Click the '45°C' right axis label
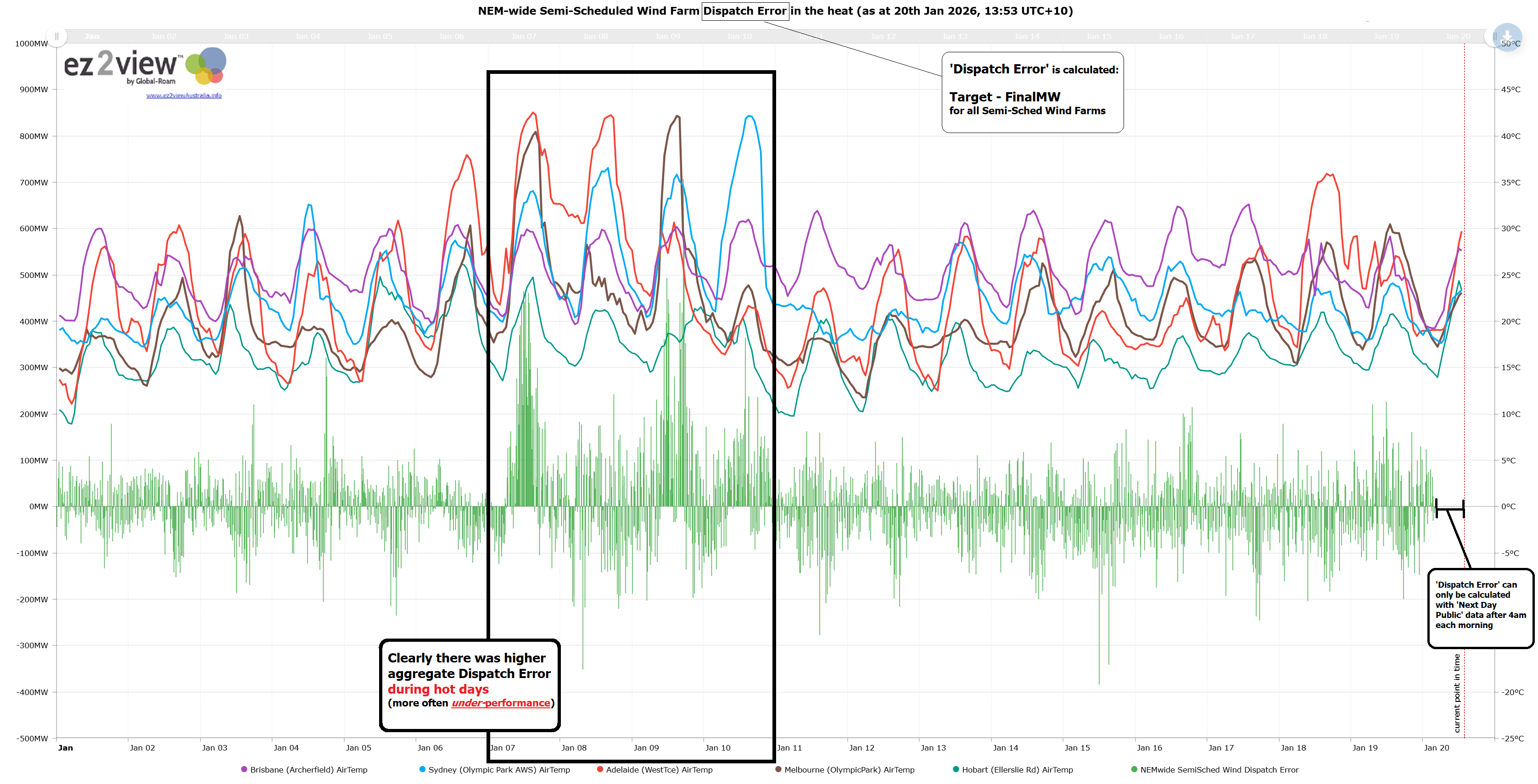This screenshot has height=784, width=1538. (x=1510, y=89)
